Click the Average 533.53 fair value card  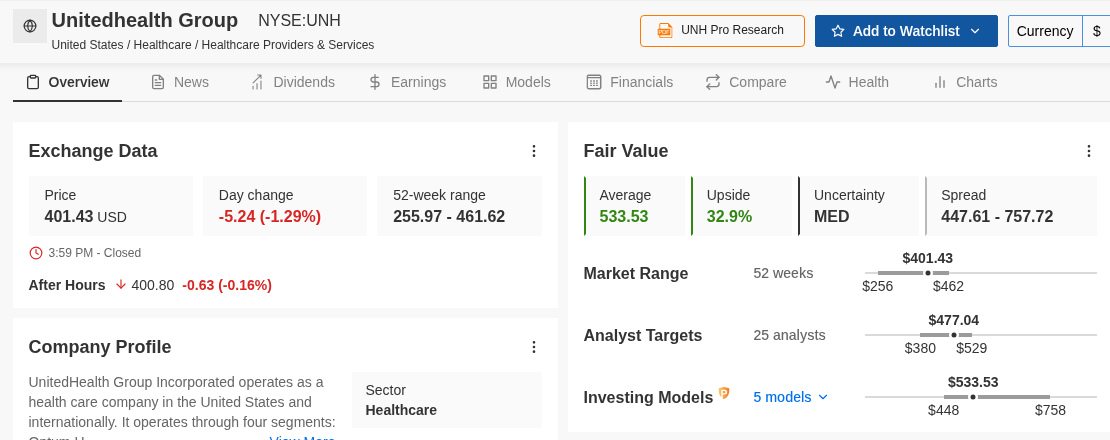click(636, 206)
